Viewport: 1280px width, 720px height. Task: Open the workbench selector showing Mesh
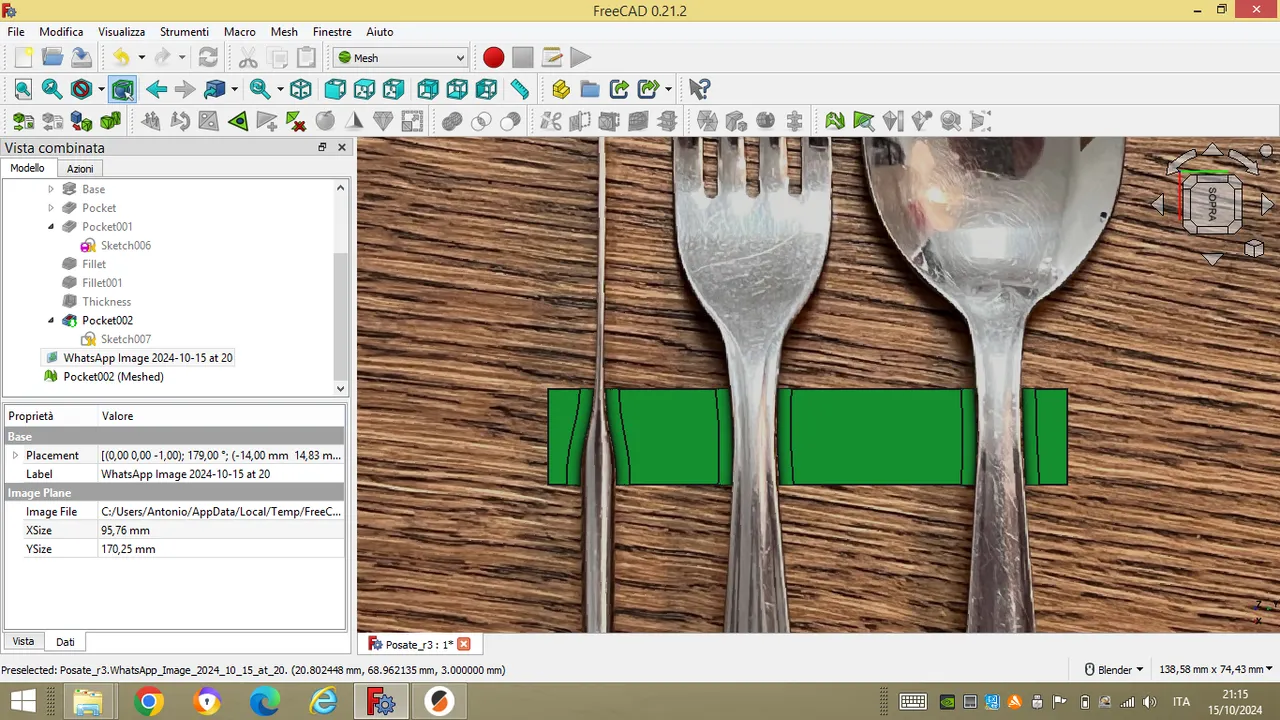coord(400,57)
